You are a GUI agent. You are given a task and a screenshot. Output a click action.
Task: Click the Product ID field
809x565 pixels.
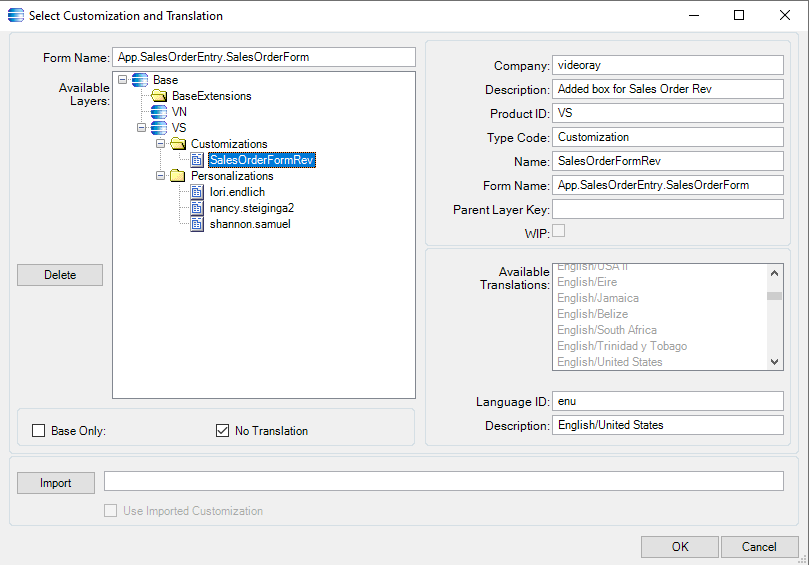pyautogui.click(x=668, y=113)
